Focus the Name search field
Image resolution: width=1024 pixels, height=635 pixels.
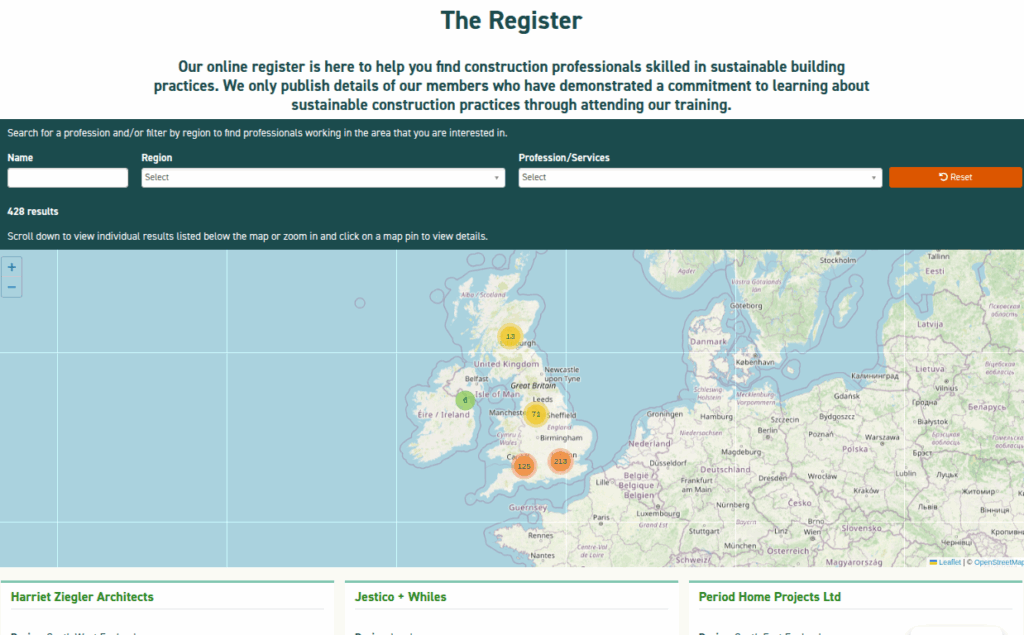[x=68, y=177]
